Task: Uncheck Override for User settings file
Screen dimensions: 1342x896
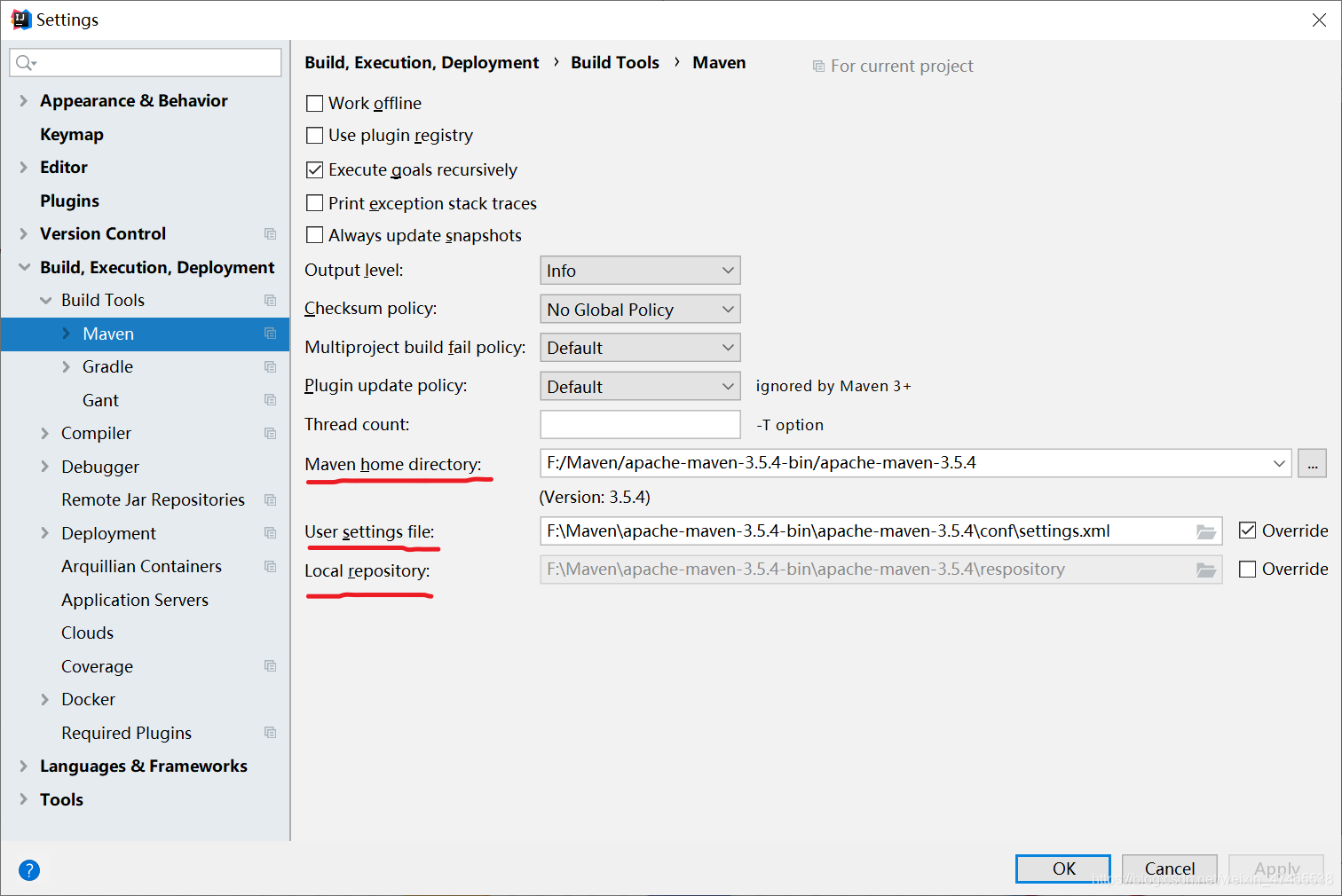Action: (x=1247, y=531)
